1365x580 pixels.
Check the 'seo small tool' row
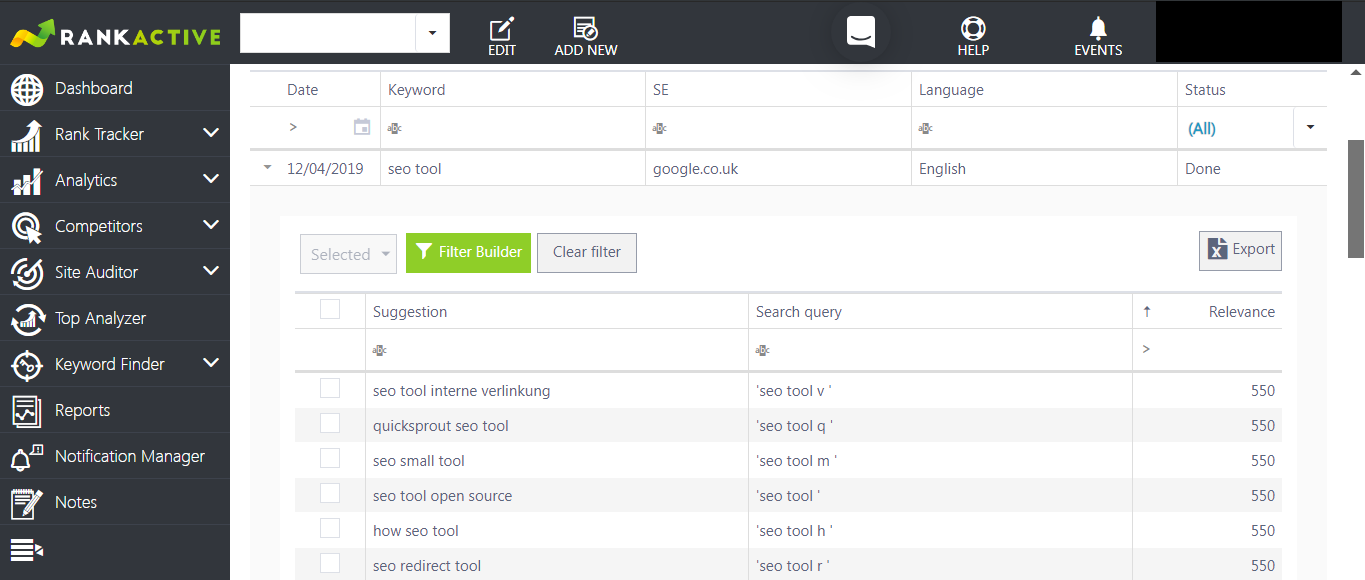(330, 458)
